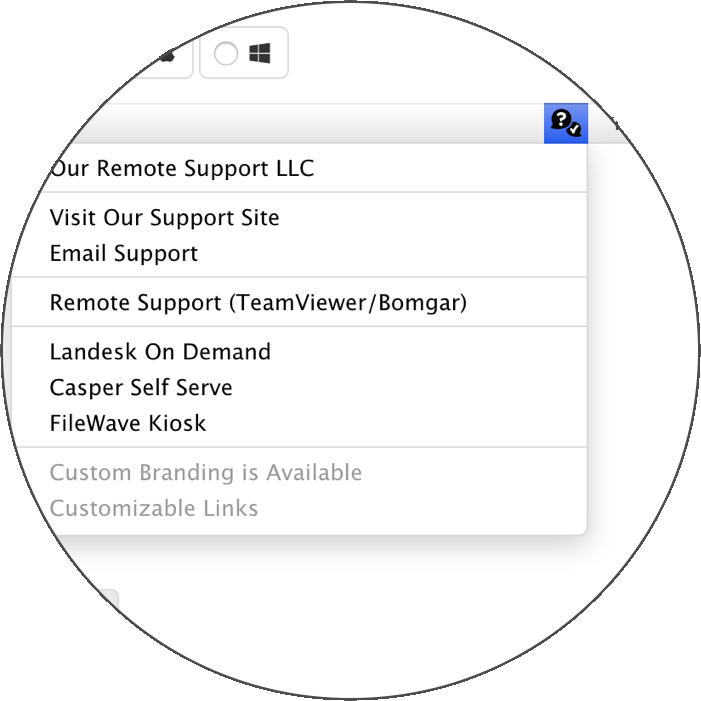The image size is (701, 701).
Task: Click the Windows logo icon
Action: tap(260, 53)
